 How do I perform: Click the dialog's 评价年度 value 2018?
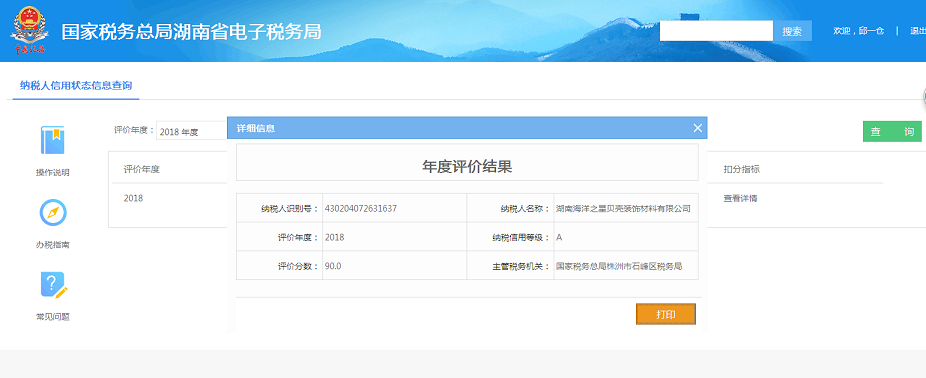(x=334, y=237)
